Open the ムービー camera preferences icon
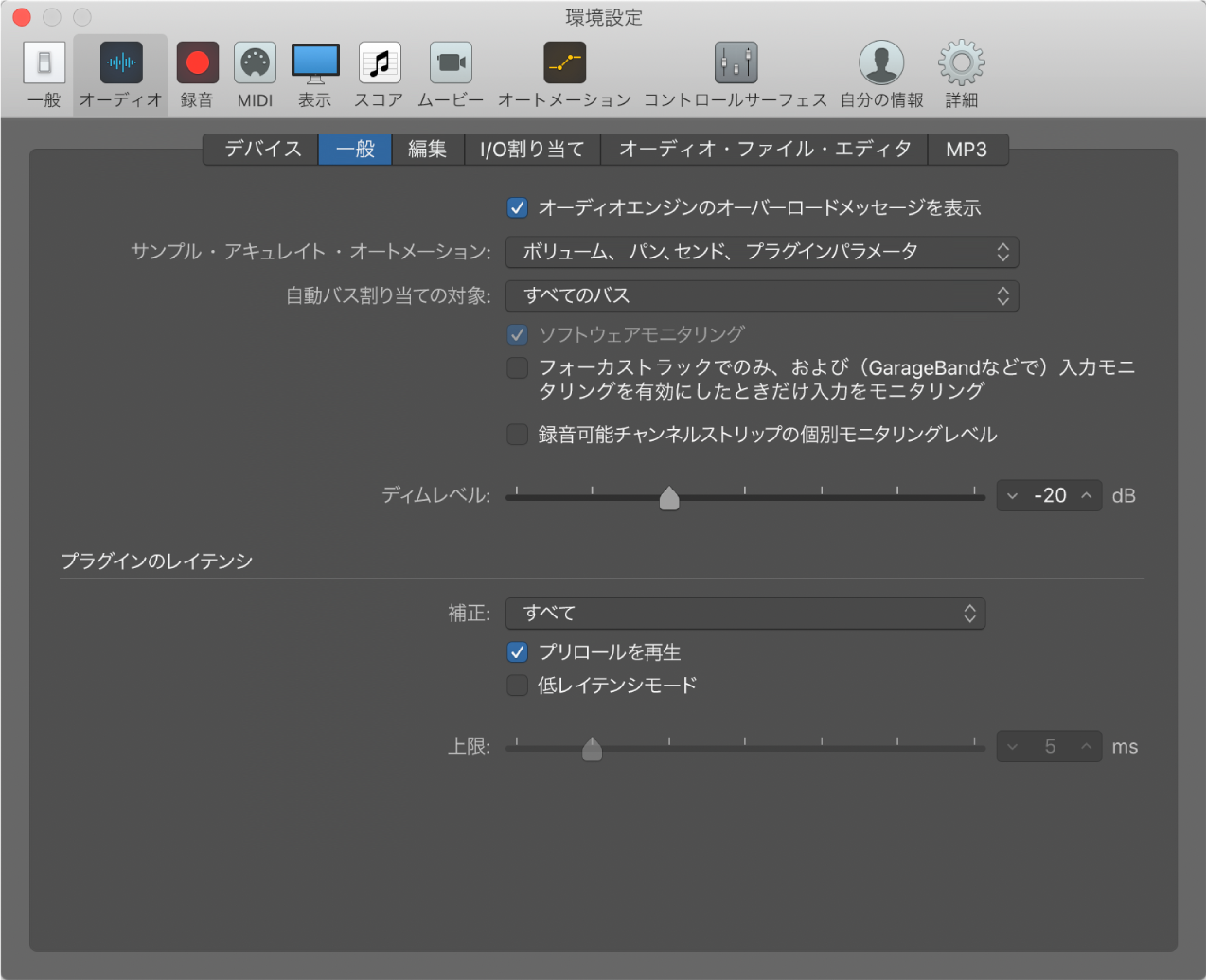This screenshot has width=1206, height=980. coord(451,63)
